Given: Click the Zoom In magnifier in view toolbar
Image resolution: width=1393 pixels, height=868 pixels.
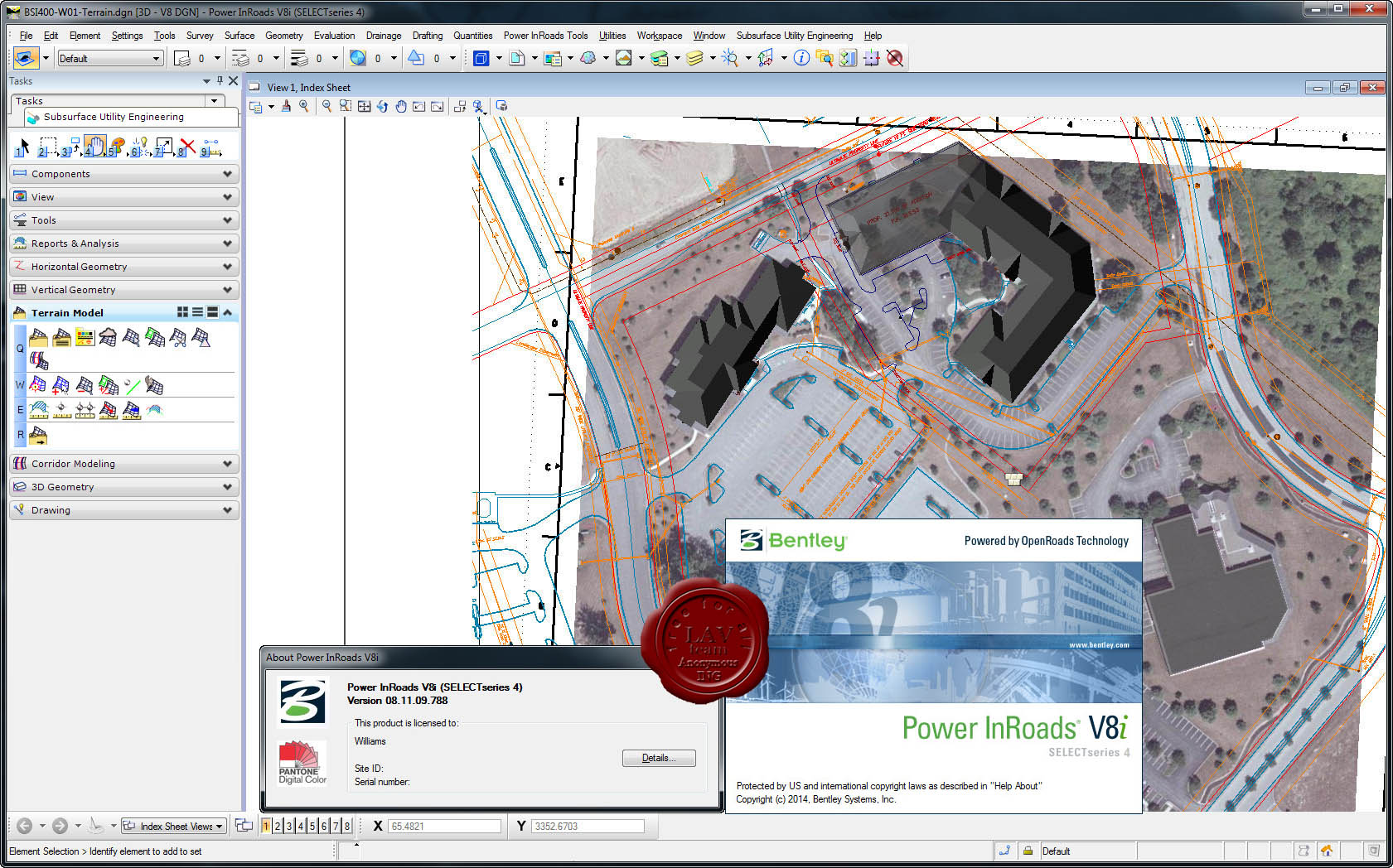Looking at the screenshot, I should (304, 106).
